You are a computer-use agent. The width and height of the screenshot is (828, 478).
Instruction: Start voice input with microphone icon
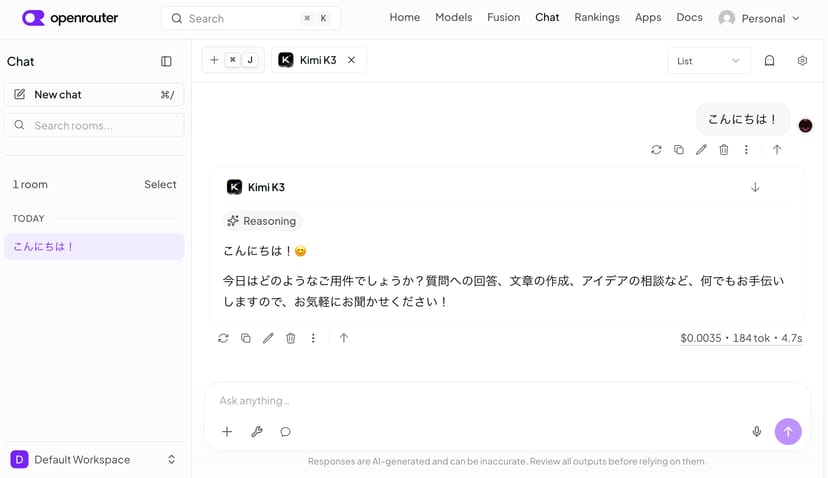[757, 432]
